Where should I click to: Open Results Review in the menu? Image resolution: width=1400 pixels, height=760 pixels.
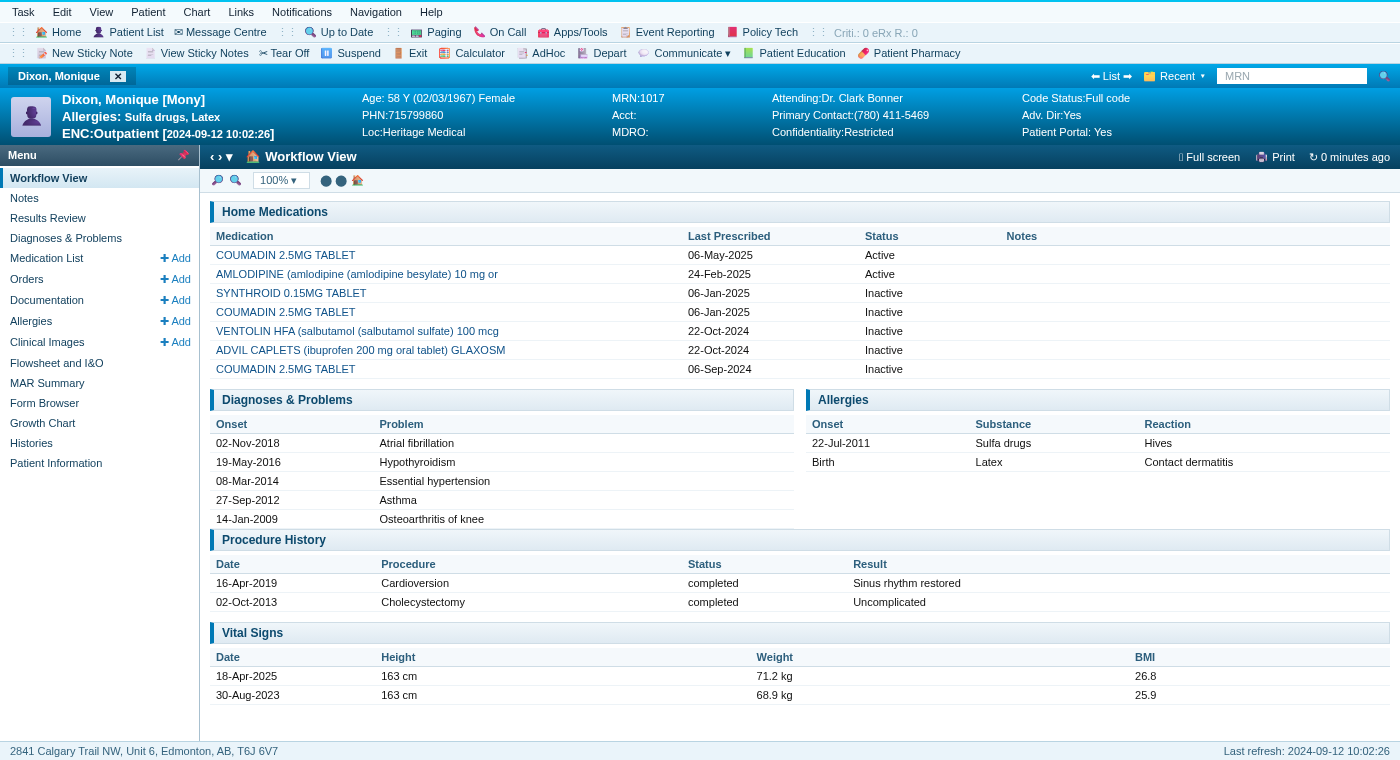coord(100,218)
